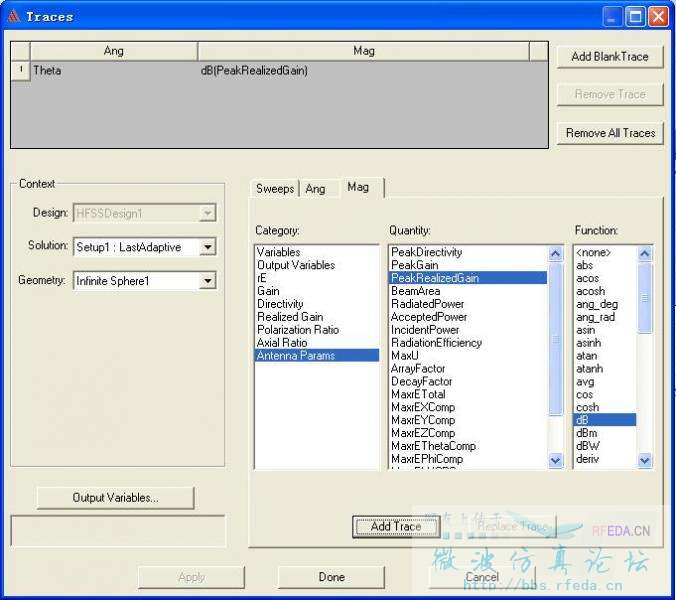Expand the Geometry dropdown
The image size is (676, 600).
pos(207,281)
